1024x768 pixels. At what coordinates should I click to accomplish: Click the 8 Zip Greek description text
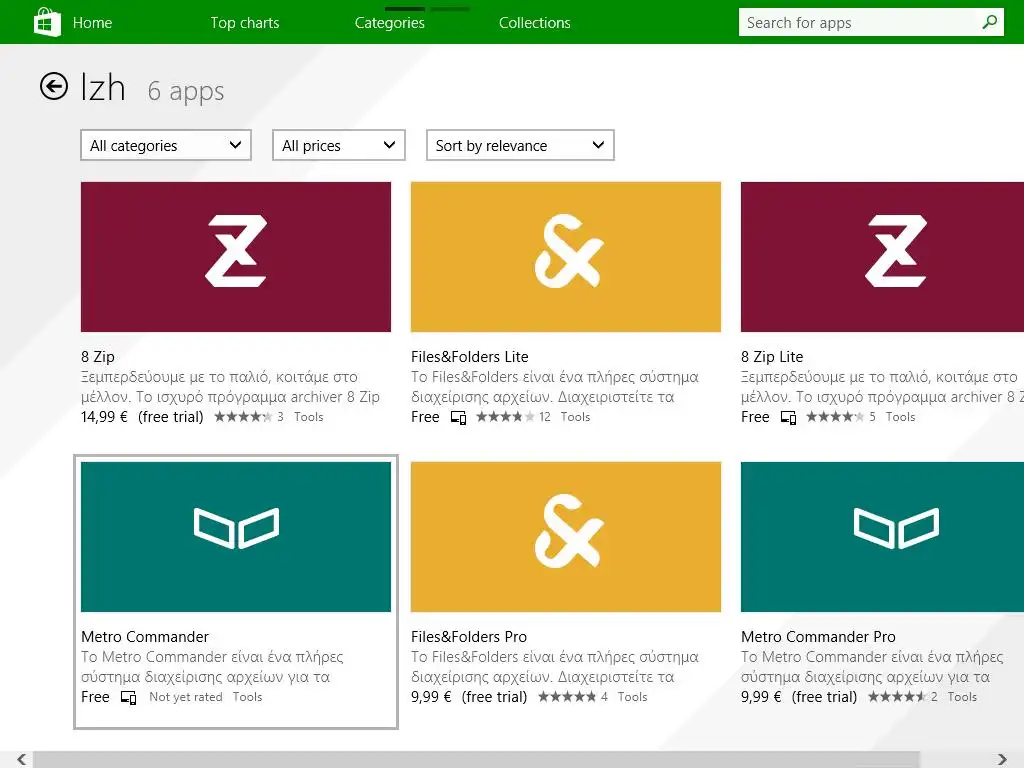point(231,387)
